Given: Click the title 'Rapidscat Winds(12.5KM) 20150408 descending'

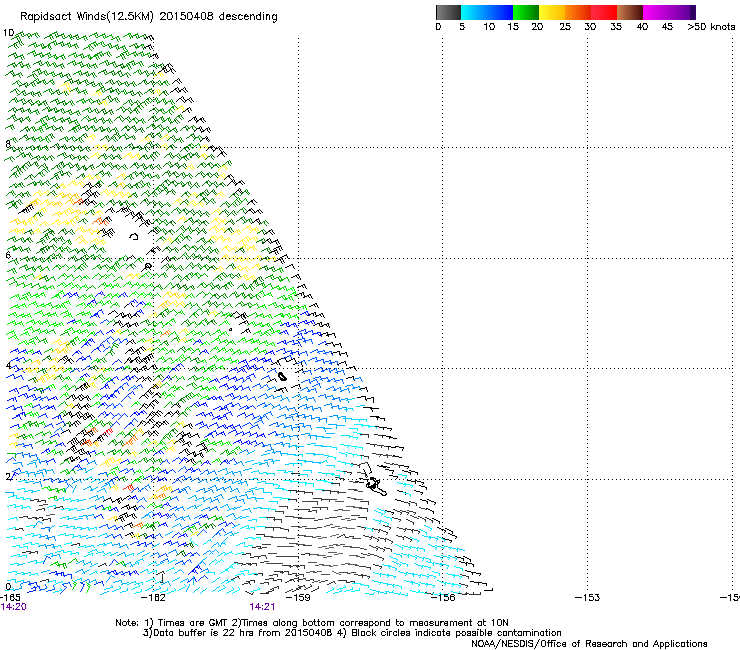Looking at the screenshot, I should (149, 17).
